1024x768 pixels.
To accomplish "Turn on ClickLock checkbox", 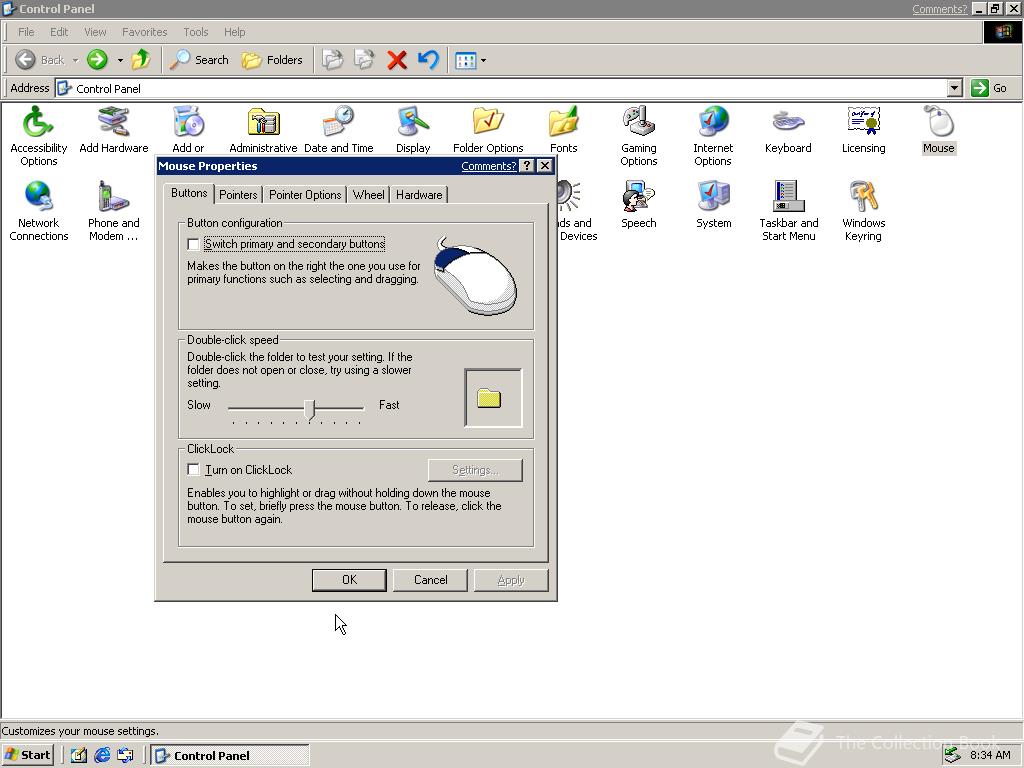I will pos(193,470).
